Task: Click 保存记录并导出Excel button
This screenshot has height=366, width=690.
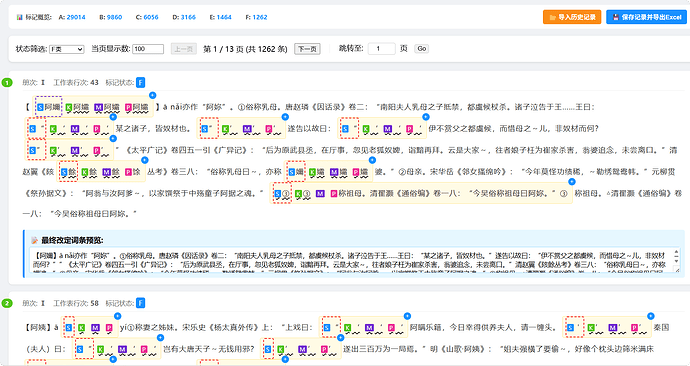Action: [646, 17]
